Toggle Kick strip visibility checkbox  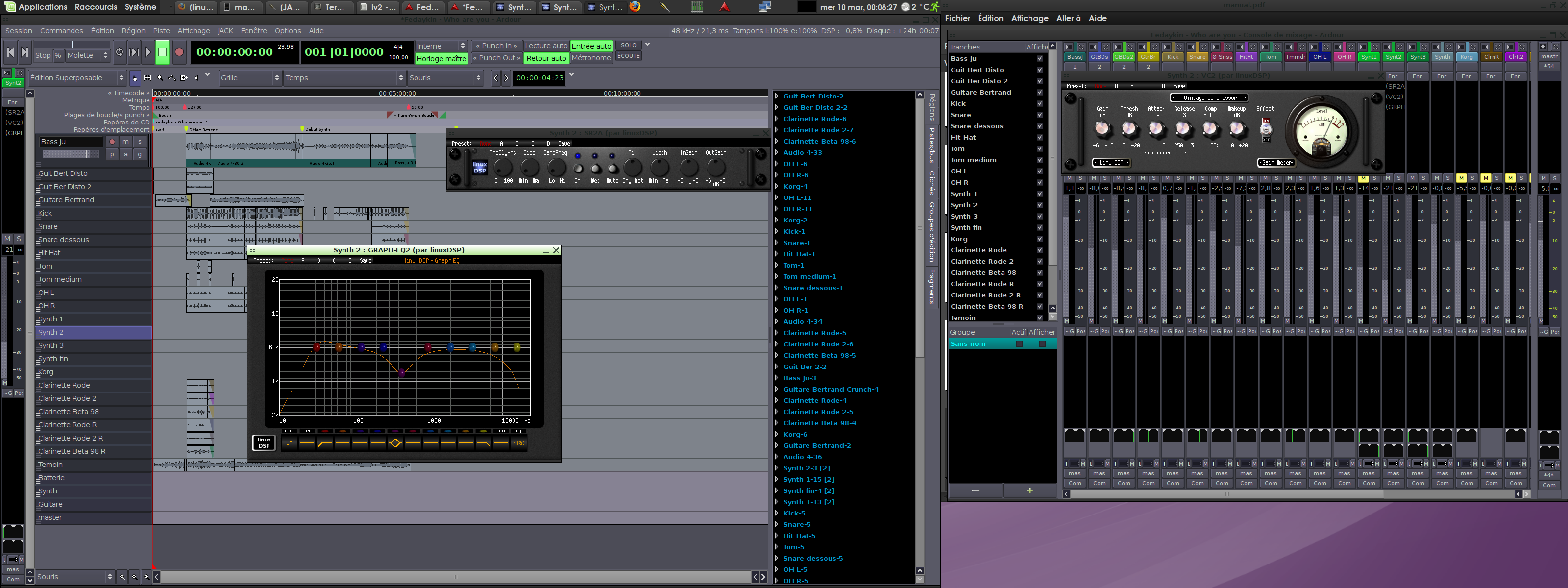(x=1040, y=103)
